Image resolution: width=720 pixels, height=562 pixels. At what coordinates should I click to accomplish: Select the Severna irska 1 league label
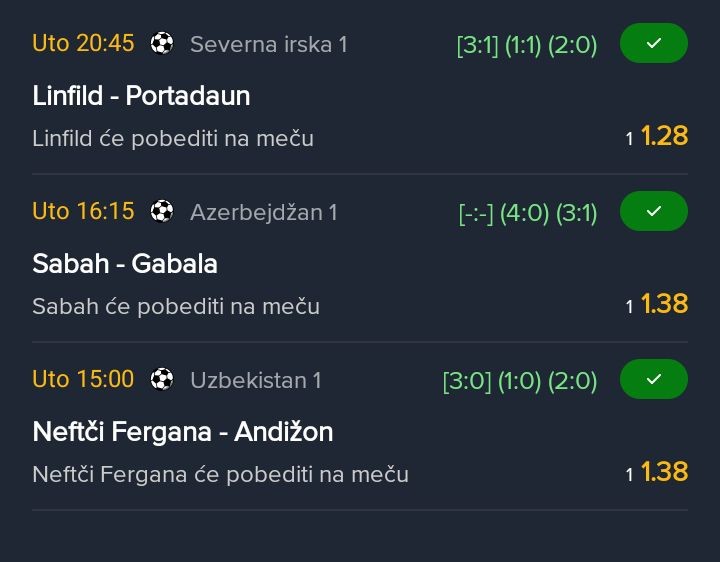pos(268,44)
